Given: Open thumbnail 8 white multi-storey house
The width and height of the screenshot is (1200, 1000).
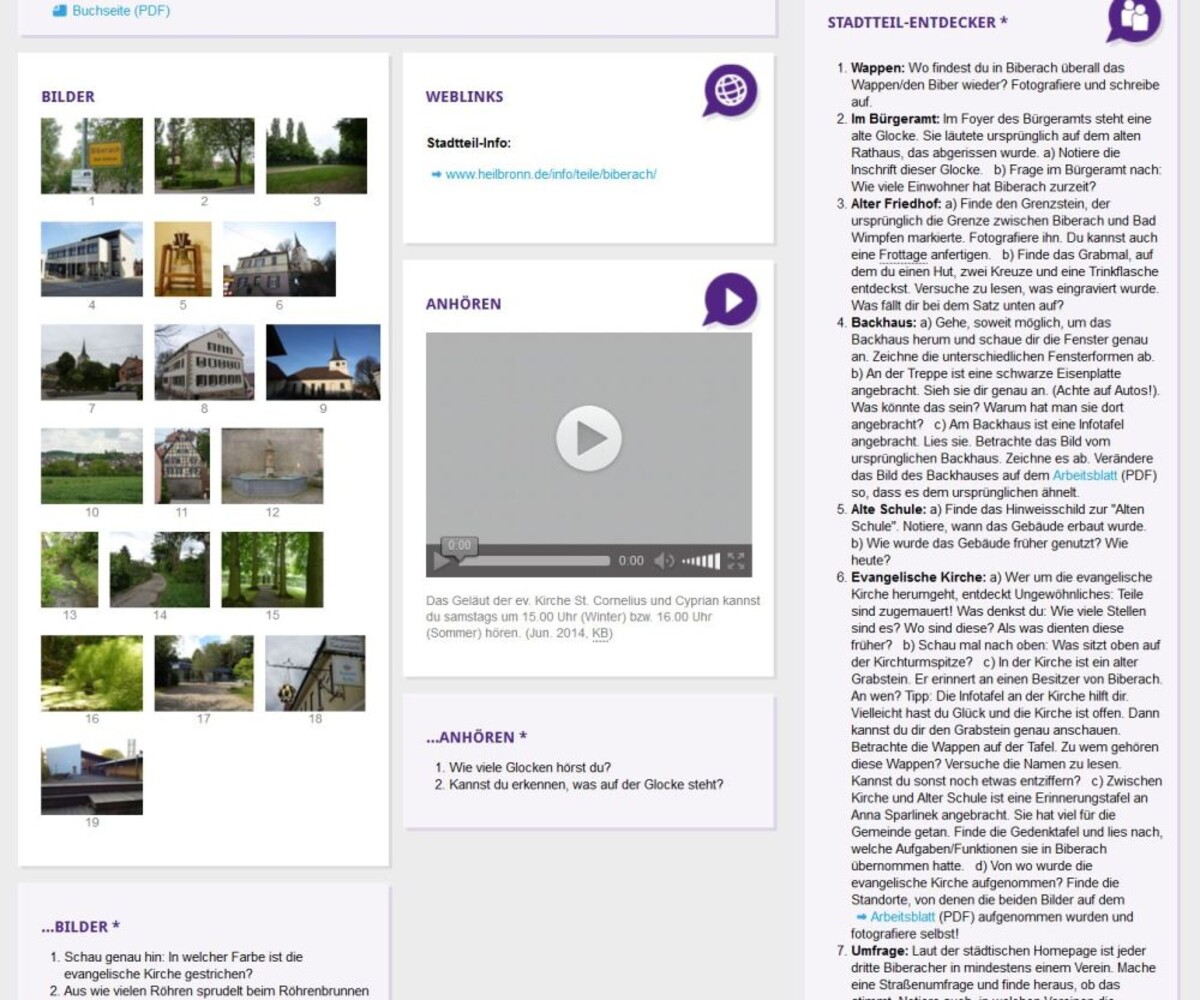Looking at the screenshot, I should pos(204,362).
